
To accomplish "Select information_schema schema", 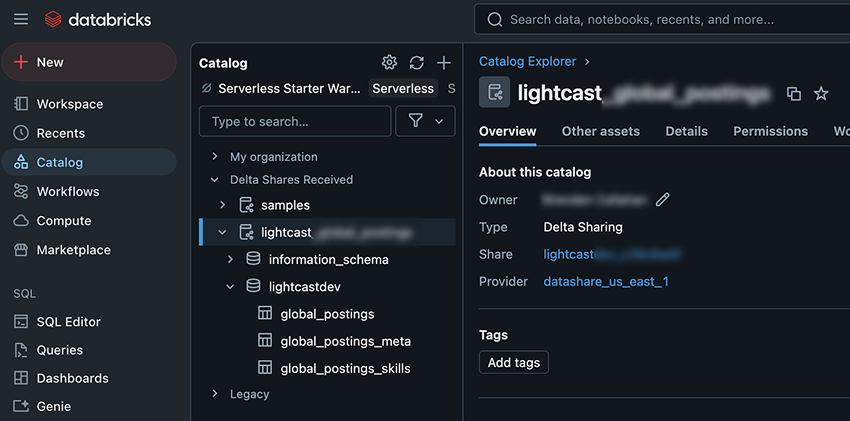I will 329,260.
